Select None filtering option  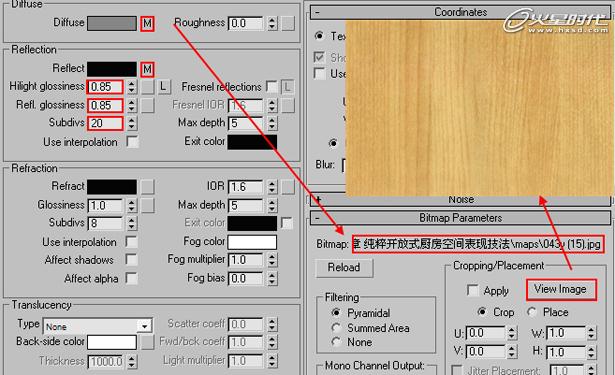click(336, 342)
